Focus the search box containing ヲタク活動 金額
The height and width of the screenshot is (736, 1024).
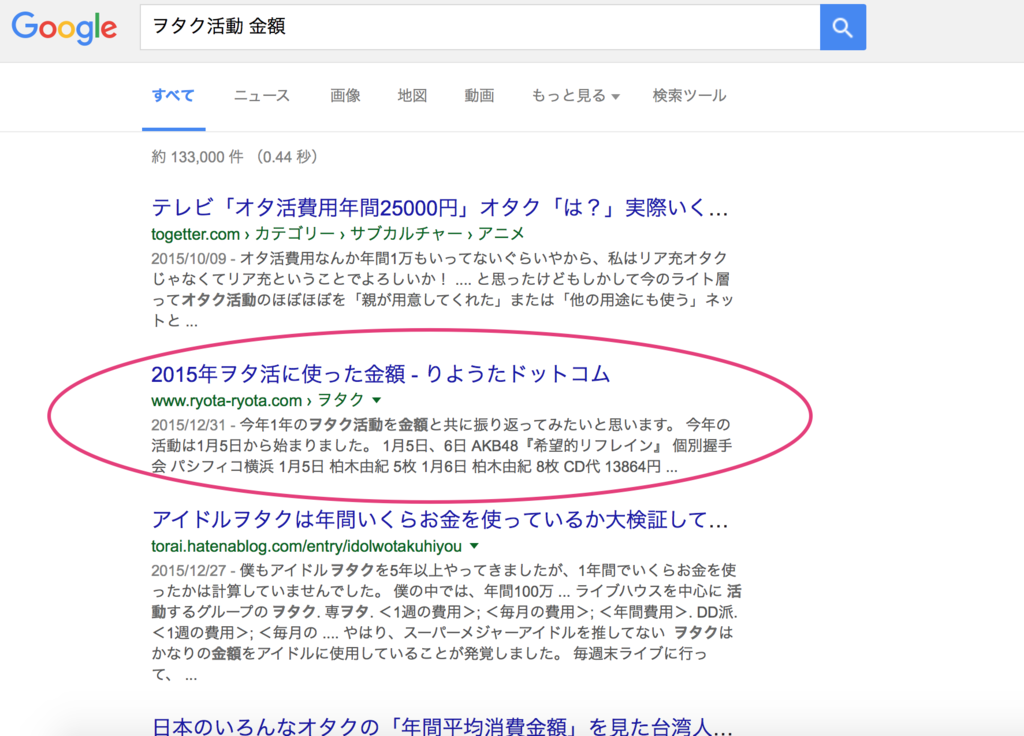pyautogui.click(x=480, y=27)
